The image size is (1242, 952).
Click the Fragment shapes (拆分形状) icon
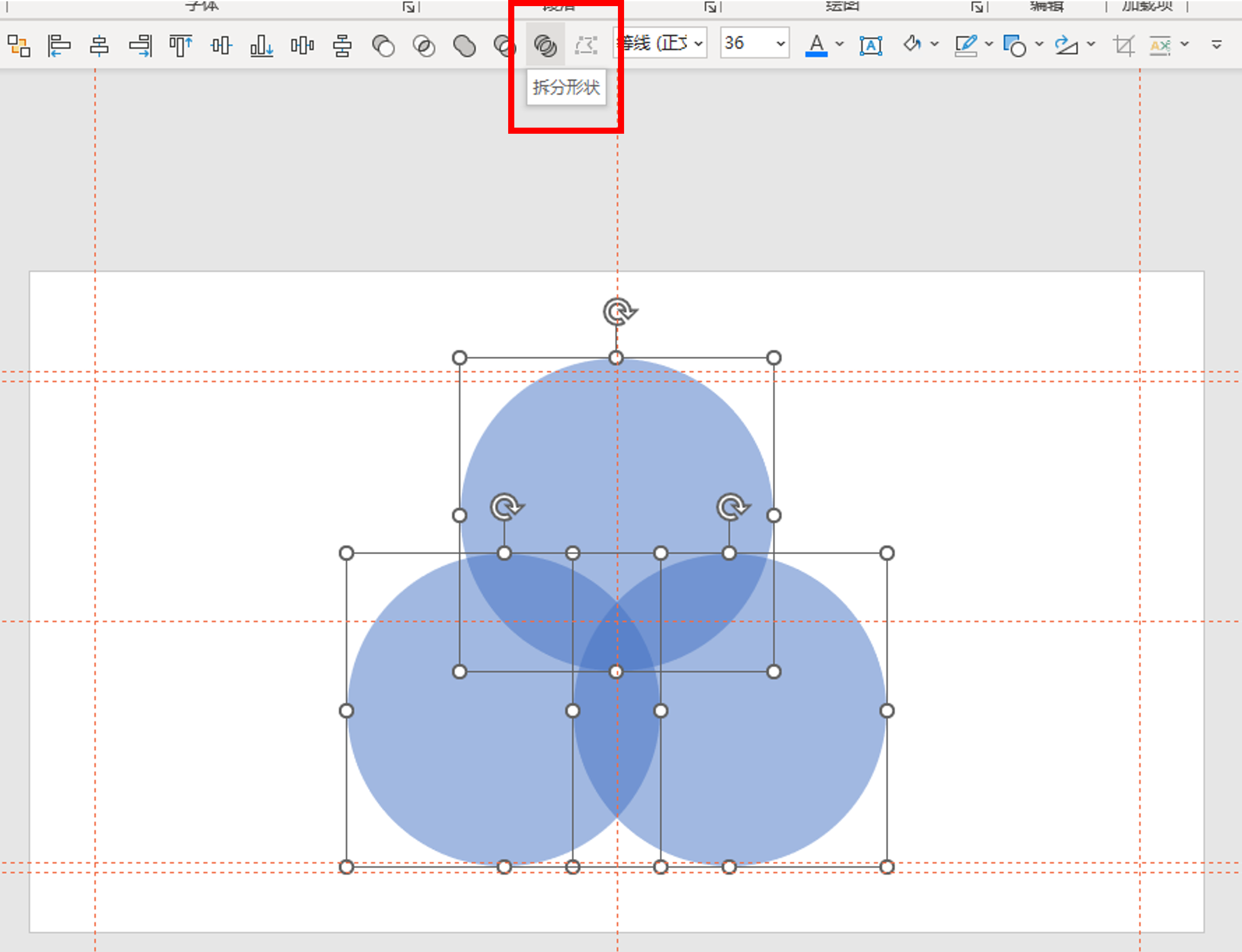[x=545, y=45]
